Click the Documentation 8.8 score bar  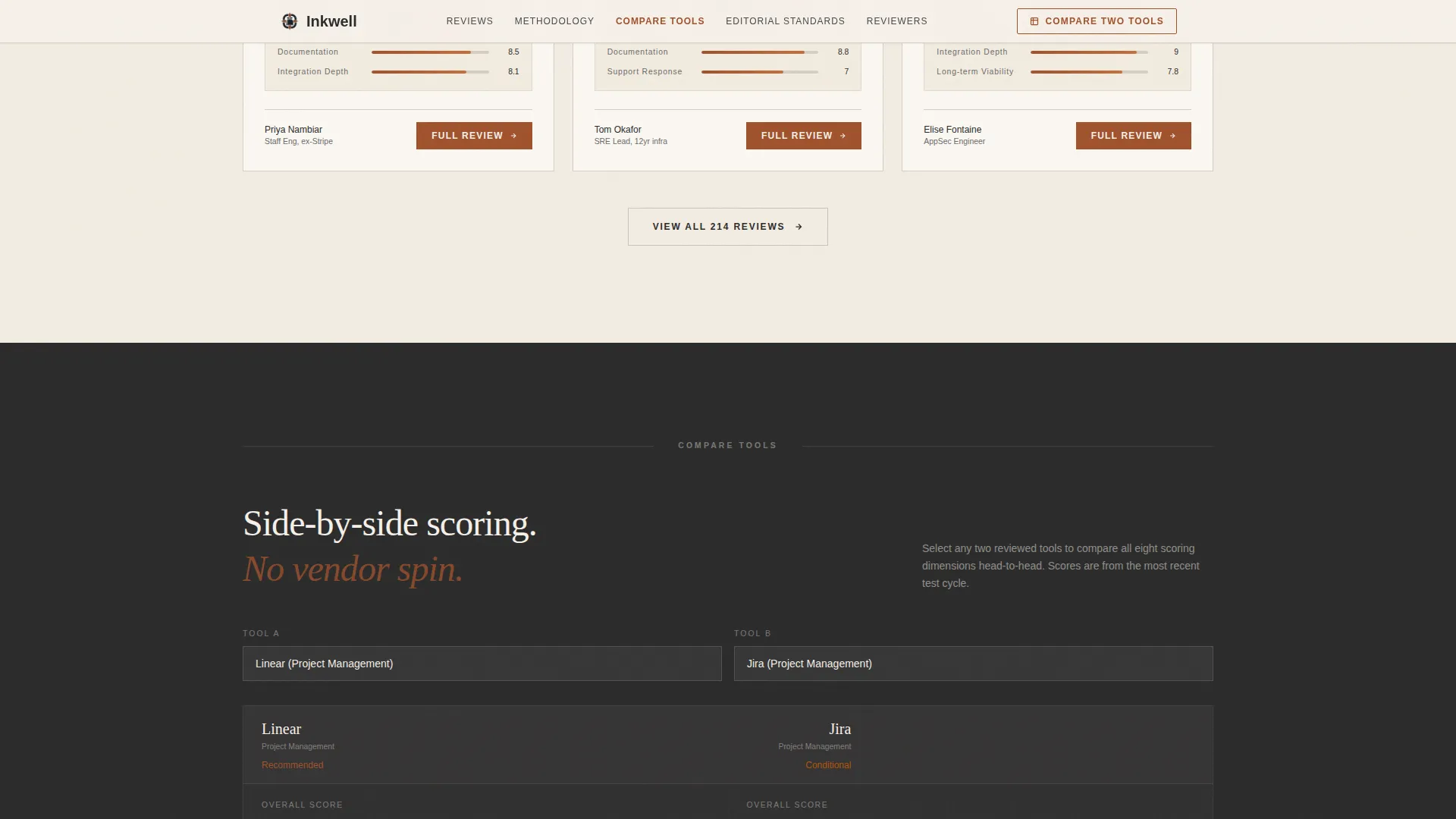coord(760,52)
